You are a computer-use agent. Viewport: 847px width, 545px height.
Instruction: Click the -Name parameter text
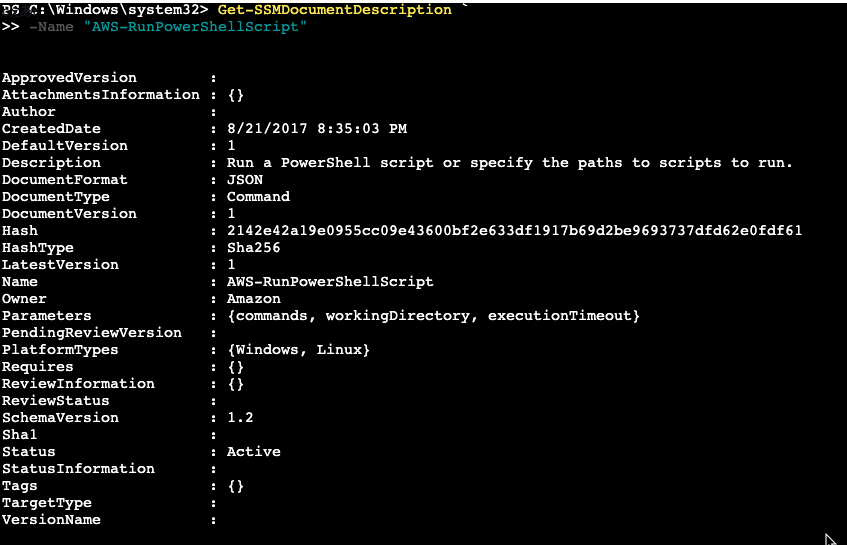(51, 27)
